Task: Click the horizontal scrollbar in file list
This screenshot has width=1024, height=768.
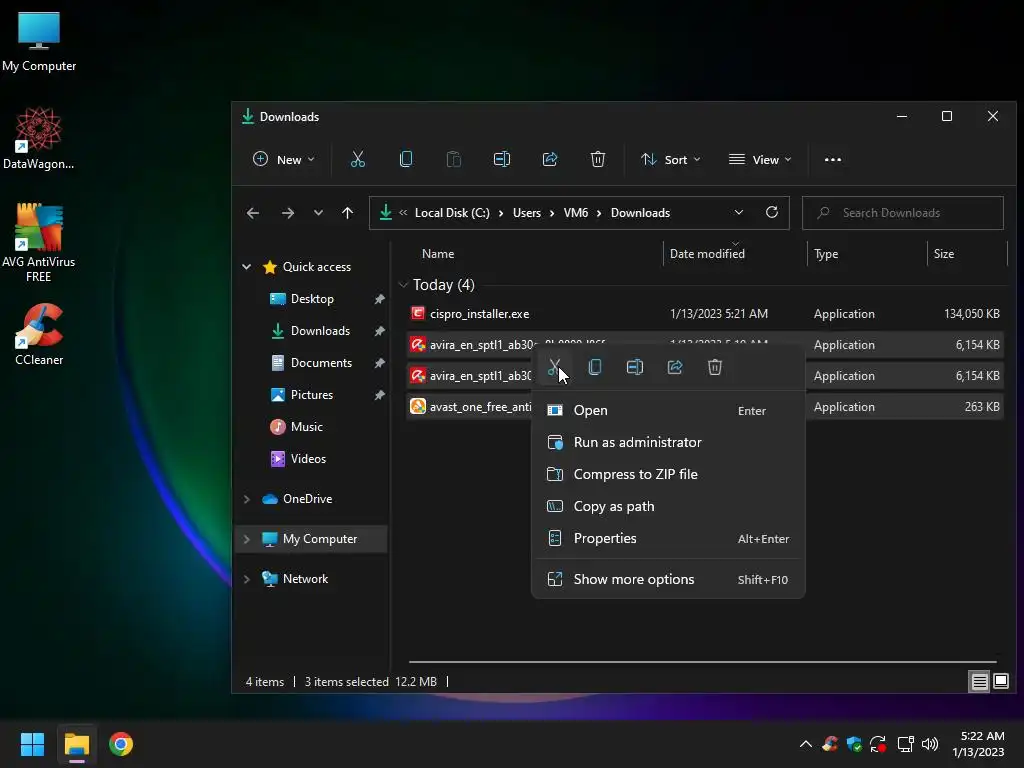Action: (703, 662)
